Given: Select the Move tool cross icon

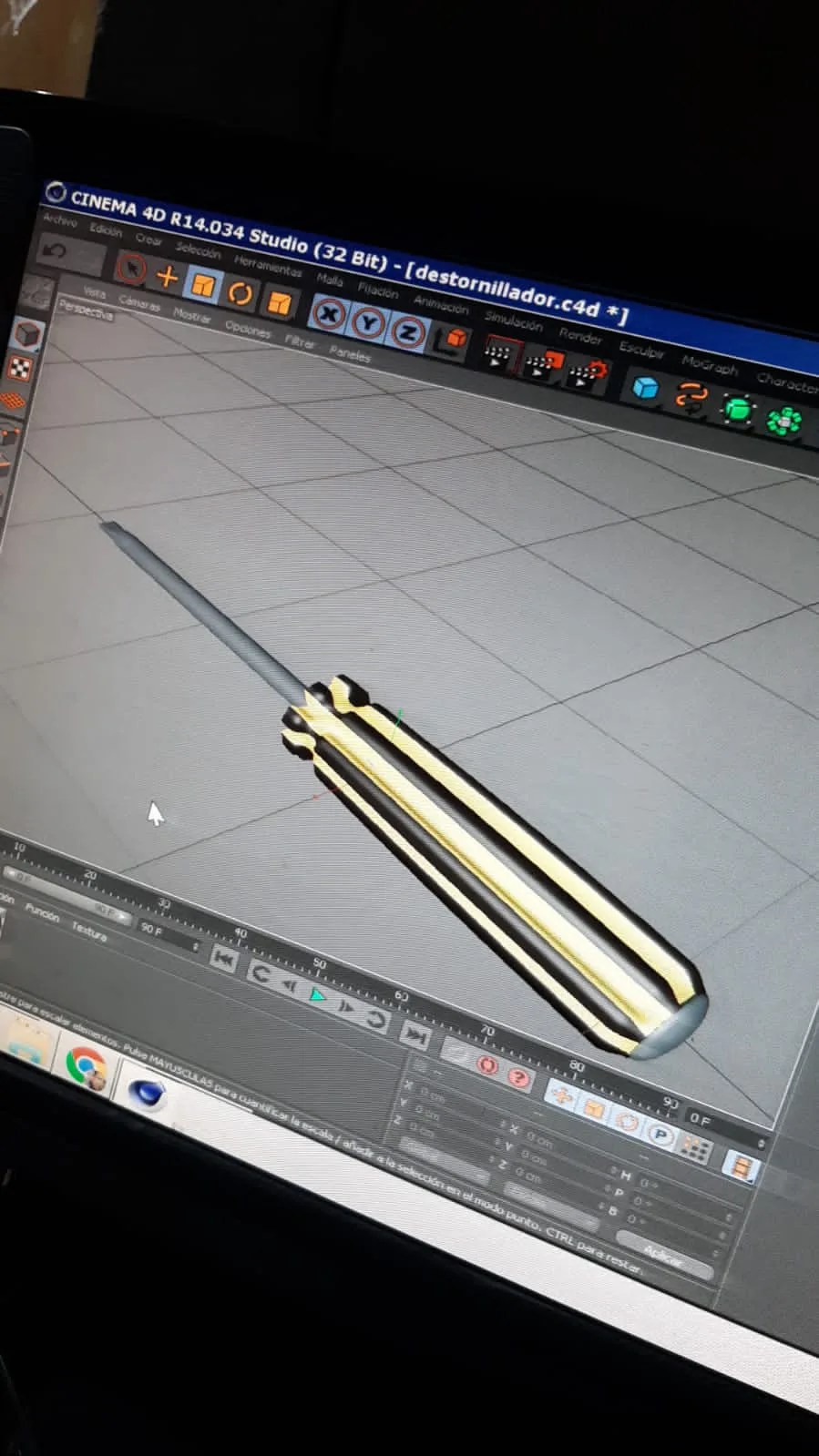Looking at the screenshot, I should coord(167,276).
